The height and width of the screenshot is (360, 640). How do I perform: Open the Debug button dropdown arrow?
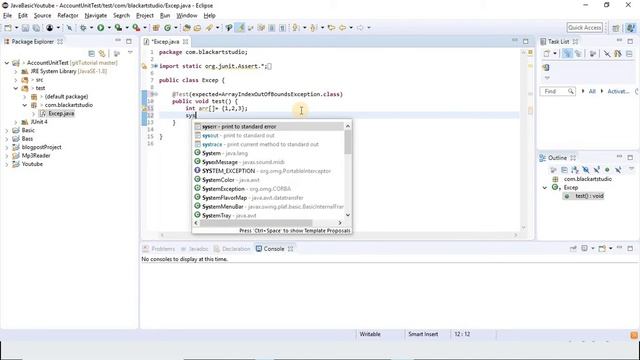click(91, 28)
